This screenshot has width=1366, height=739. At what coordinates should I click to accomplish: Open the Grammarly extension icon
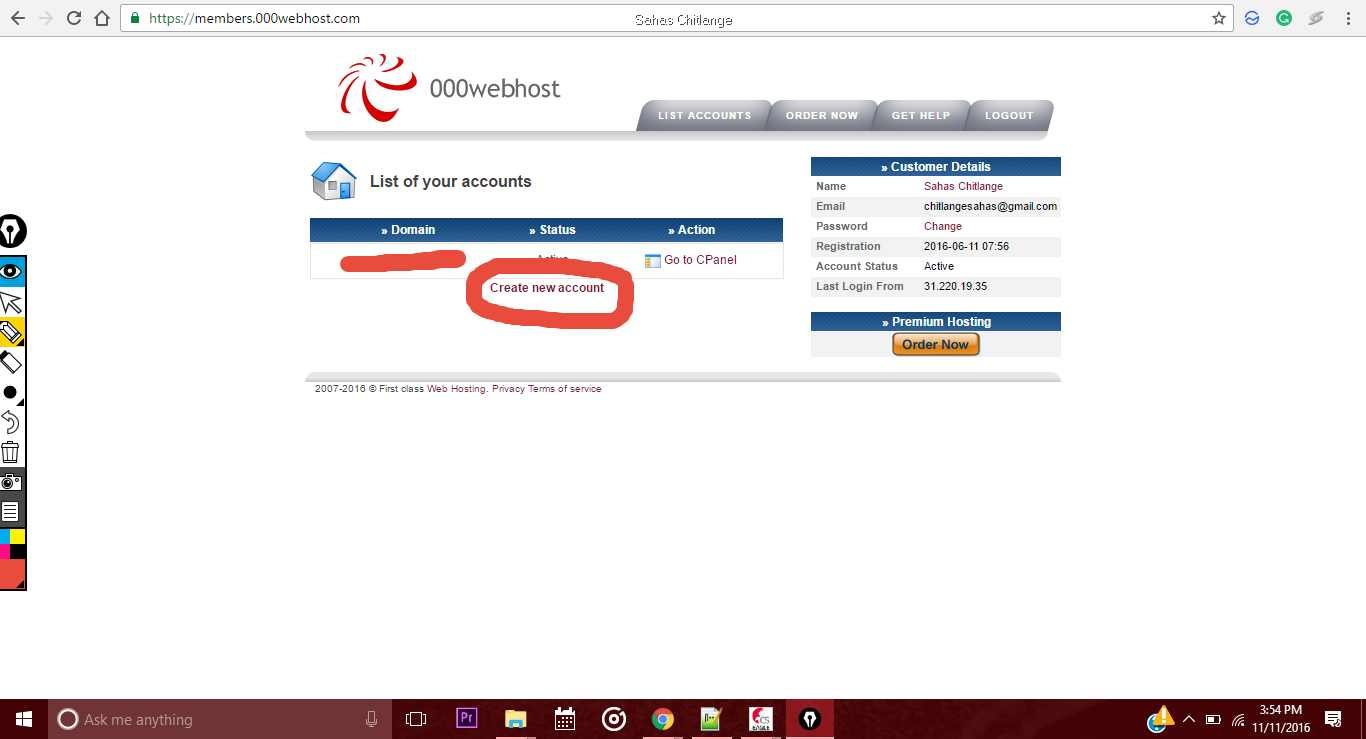1284,18
